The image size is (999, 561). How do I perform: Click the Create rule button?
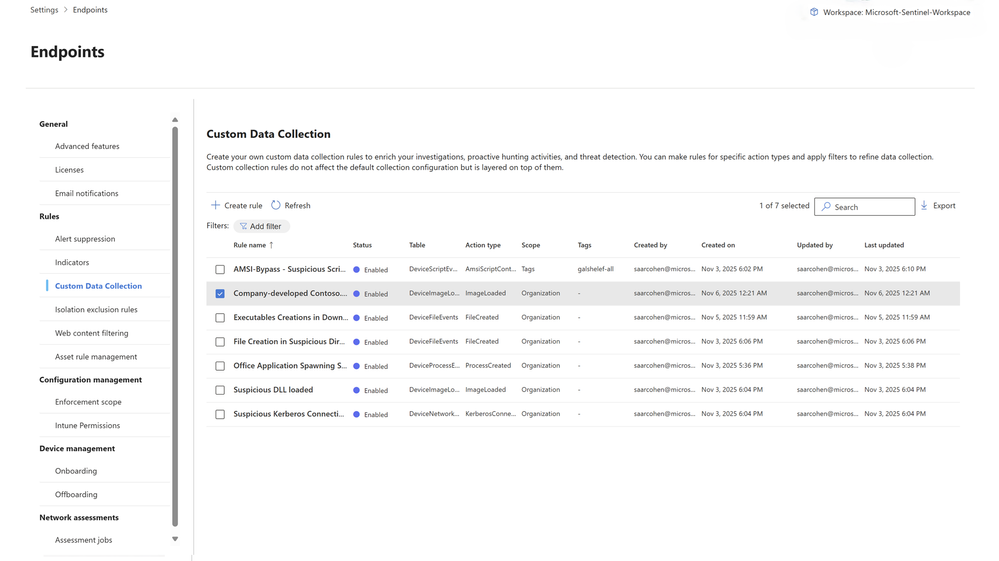(236, 205)
